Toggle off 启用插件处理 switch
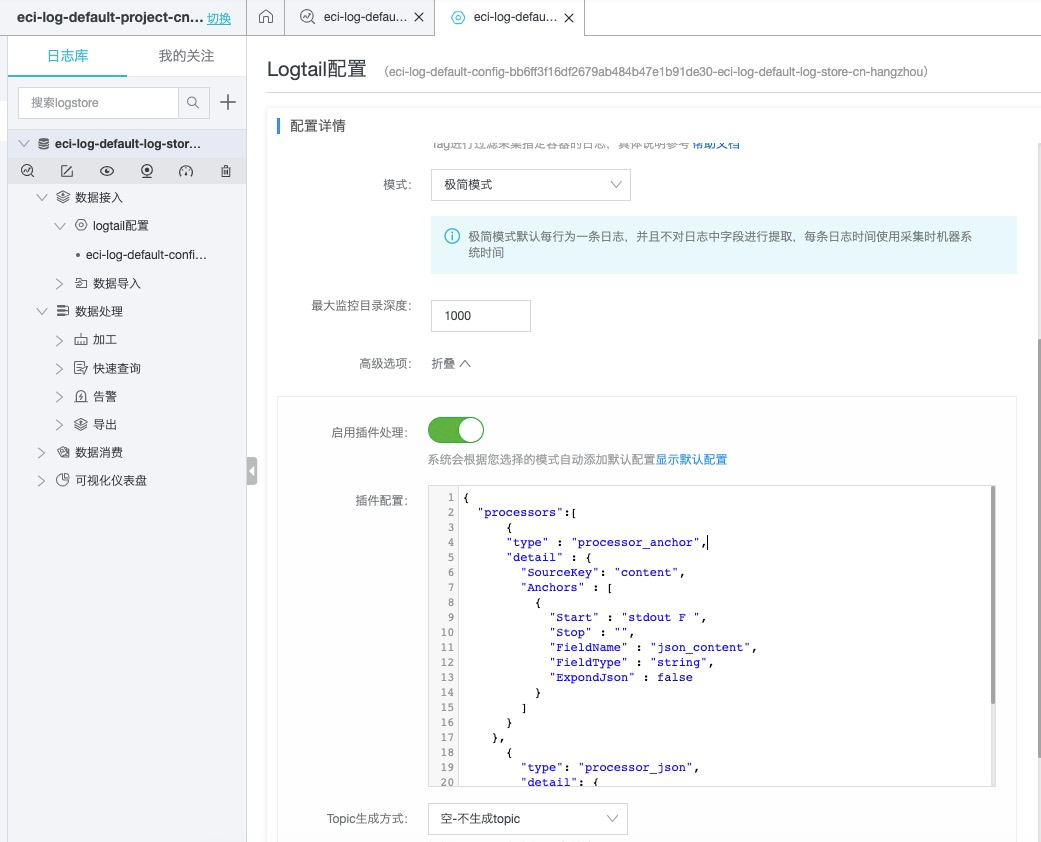1041x842 pixels. pyautogui.click(x=456, y=430)
